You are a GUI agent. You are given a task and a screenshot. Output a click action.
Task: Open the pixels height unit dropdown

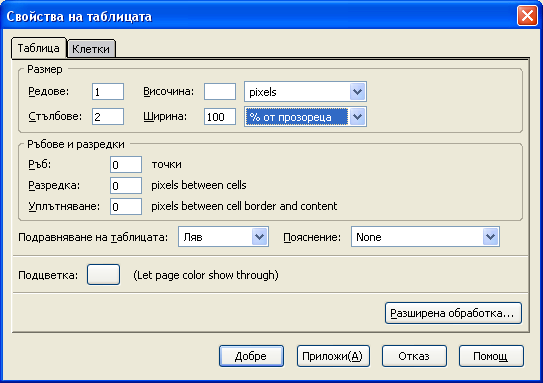(x=305, y=92)
